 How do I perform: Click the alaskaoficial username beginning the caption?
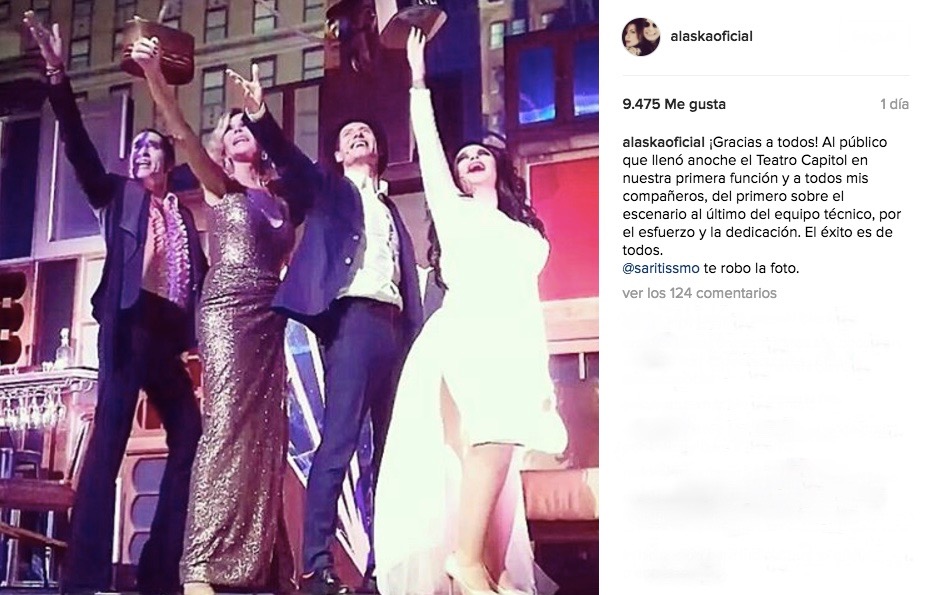coord(663,142)
